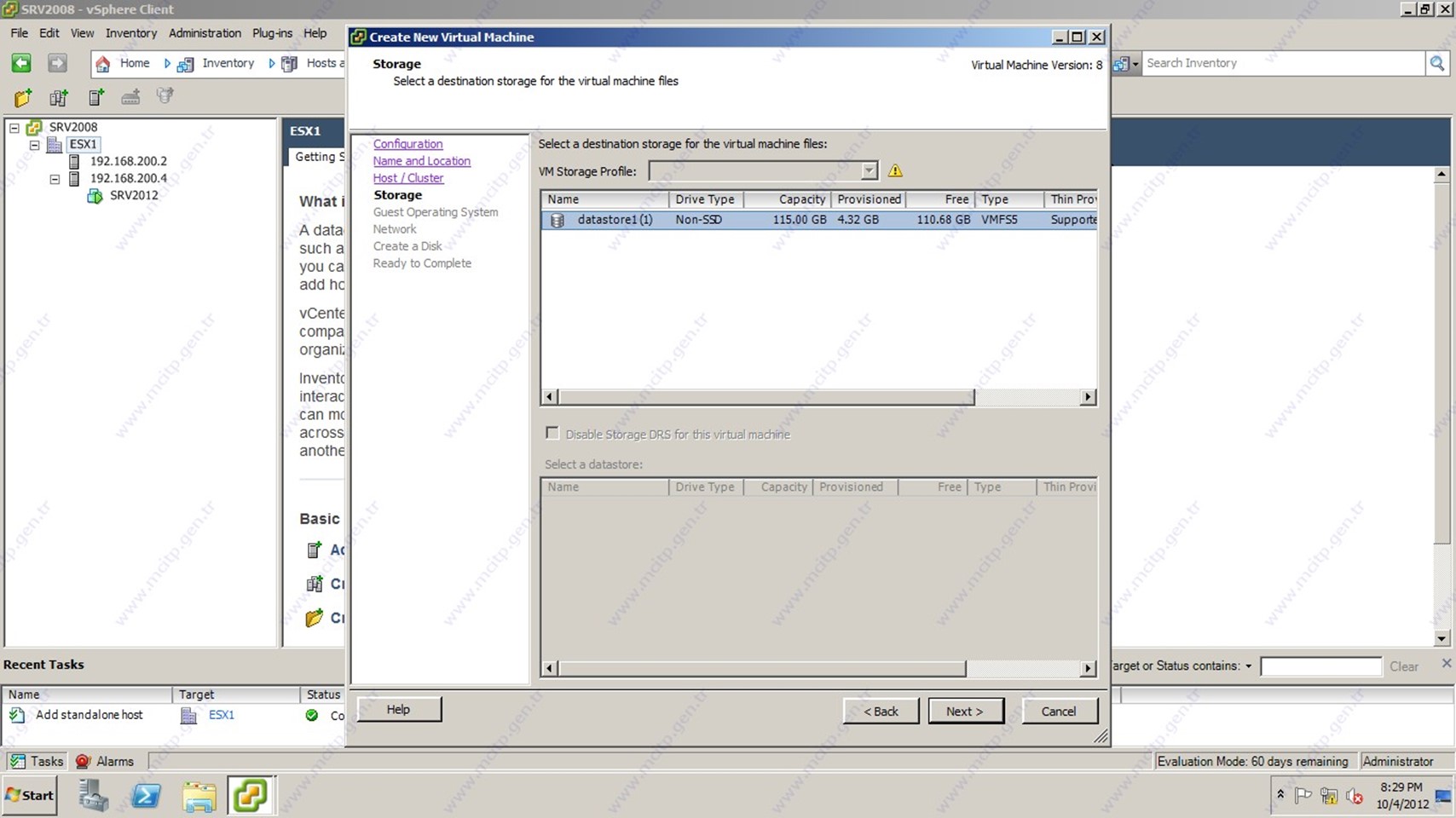Screen dimensions: 1456x818
Task: Open the Target or Status contains filter dropdown
Action: click(1249, 666)
